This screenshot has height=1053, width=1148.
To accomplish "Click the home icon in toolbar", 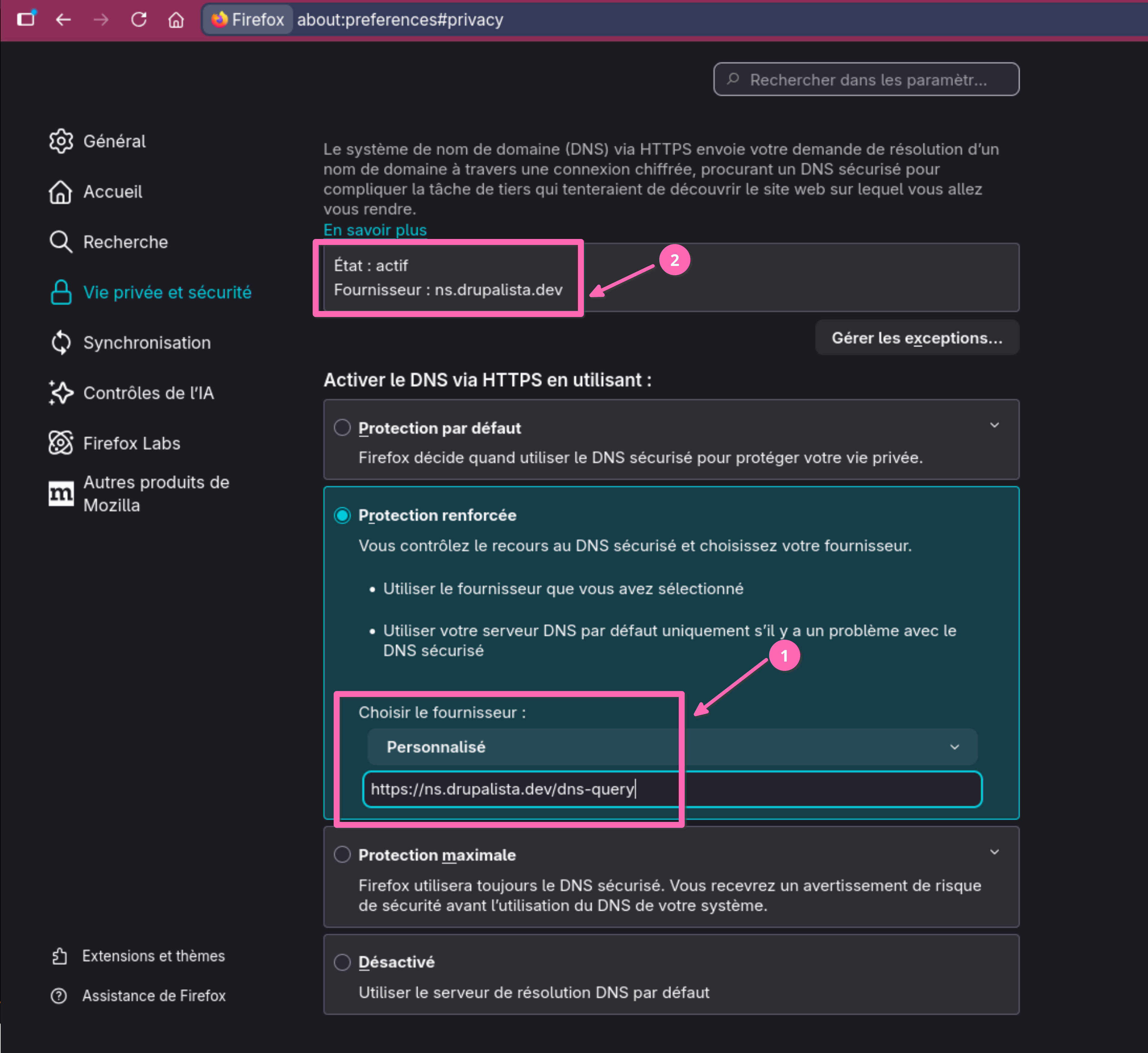I will pos(176,20).
